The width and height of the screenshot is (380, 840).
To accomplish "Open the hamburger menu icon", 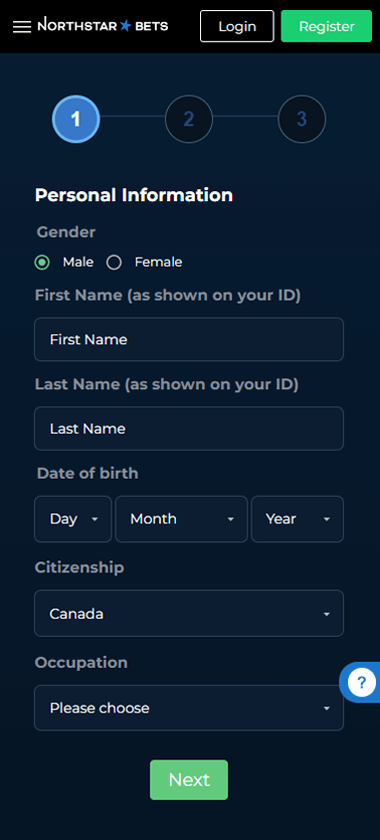I will pos(22,27).
